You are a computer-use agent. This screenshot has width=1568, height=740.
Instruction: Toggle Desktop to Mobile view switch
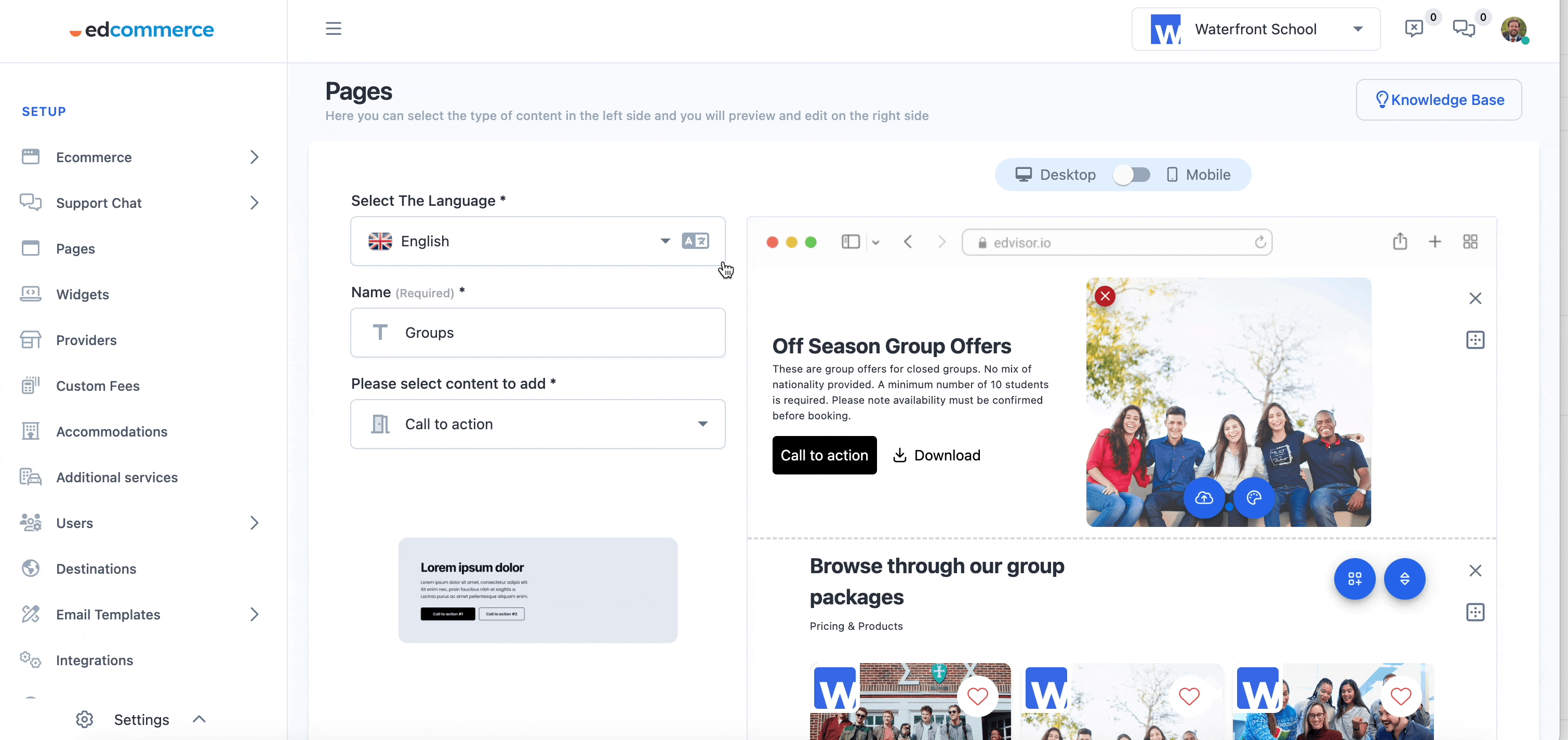point(1130,174)
